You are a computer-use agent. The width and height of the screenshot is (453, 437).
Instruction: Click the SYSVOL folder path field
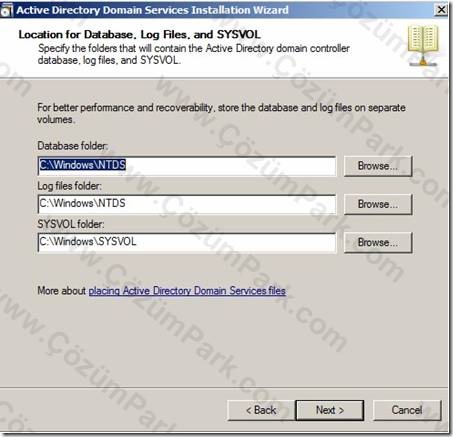click(187, 243)
